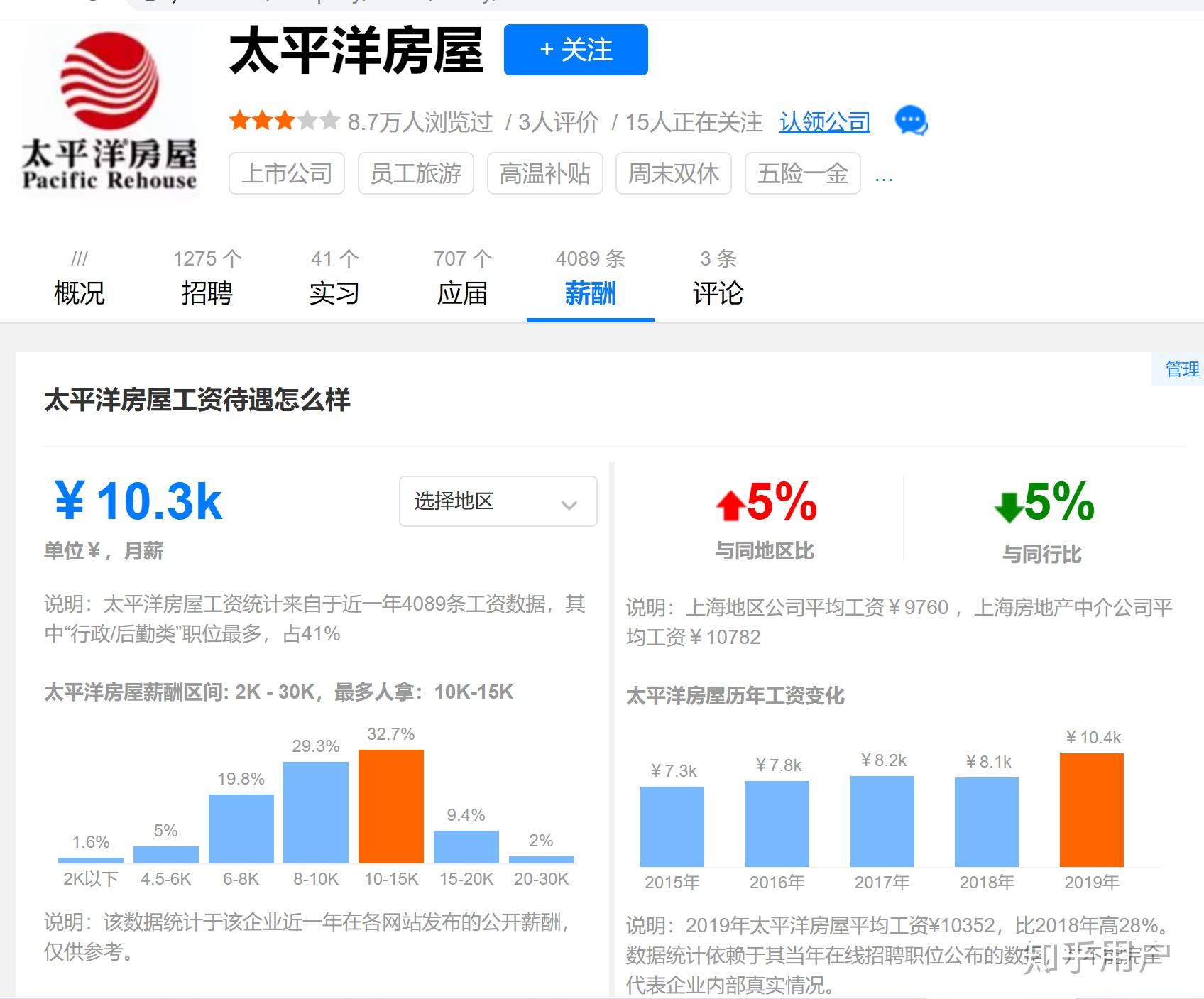Click the 2015年 wage bar
1204x999 pixels.
click(x=672, y=826)
